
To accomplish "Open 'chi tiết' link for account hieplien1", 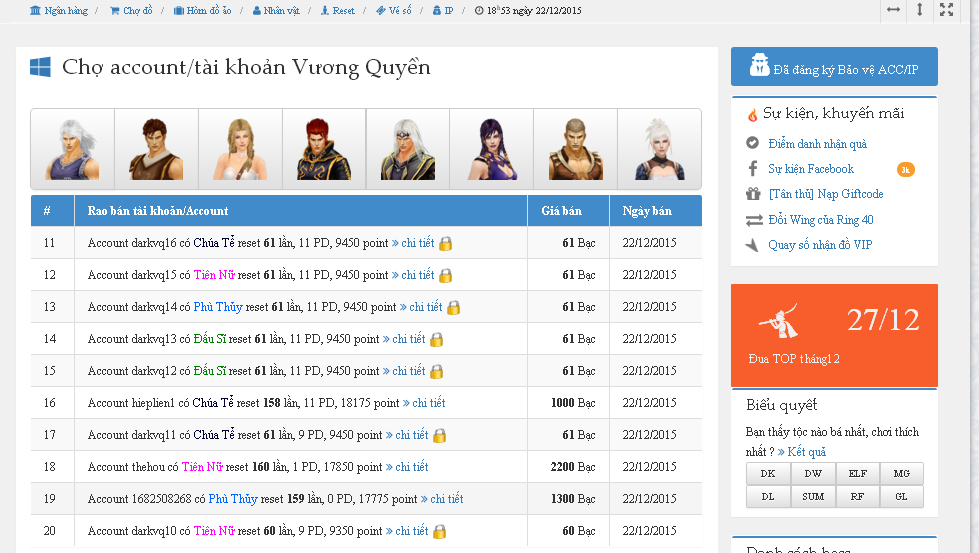I will tap(424, 403).
